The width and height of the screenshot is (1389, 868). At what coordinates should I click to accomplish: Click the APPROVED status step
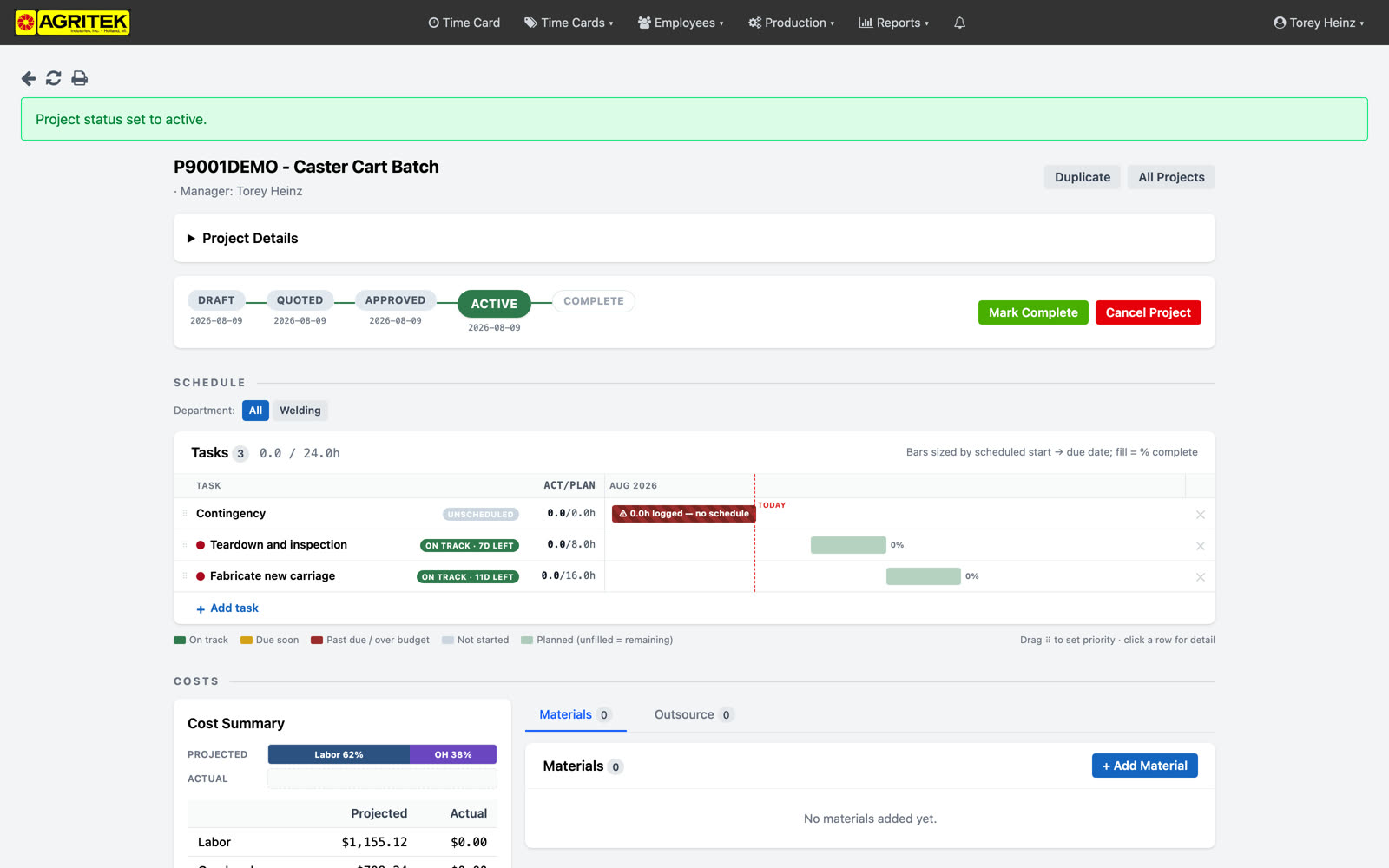click(x=395, y=300)
